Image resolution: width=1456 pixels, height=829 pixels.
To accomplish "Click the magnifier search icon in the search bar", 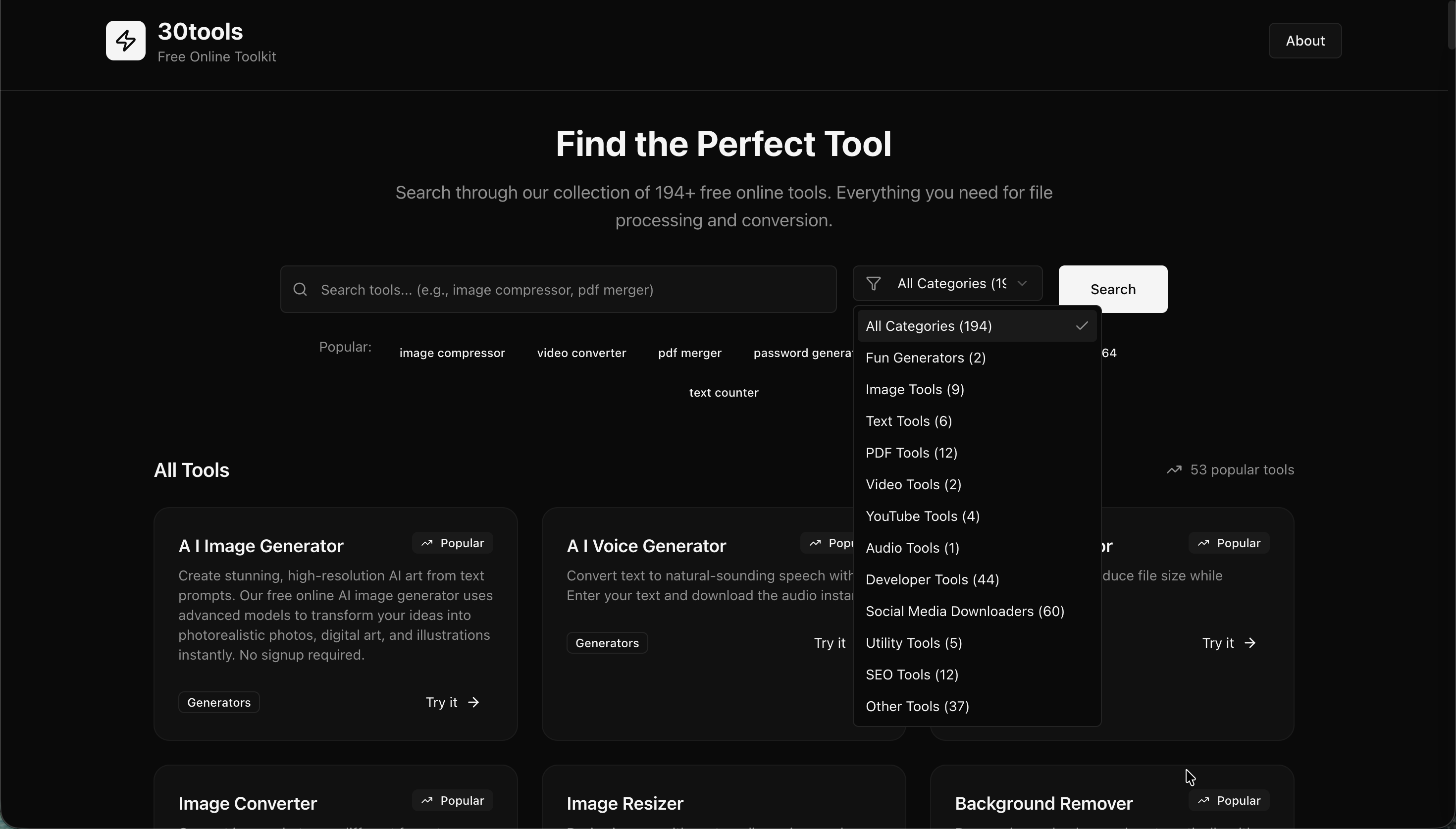I will (x=301, y=289).
